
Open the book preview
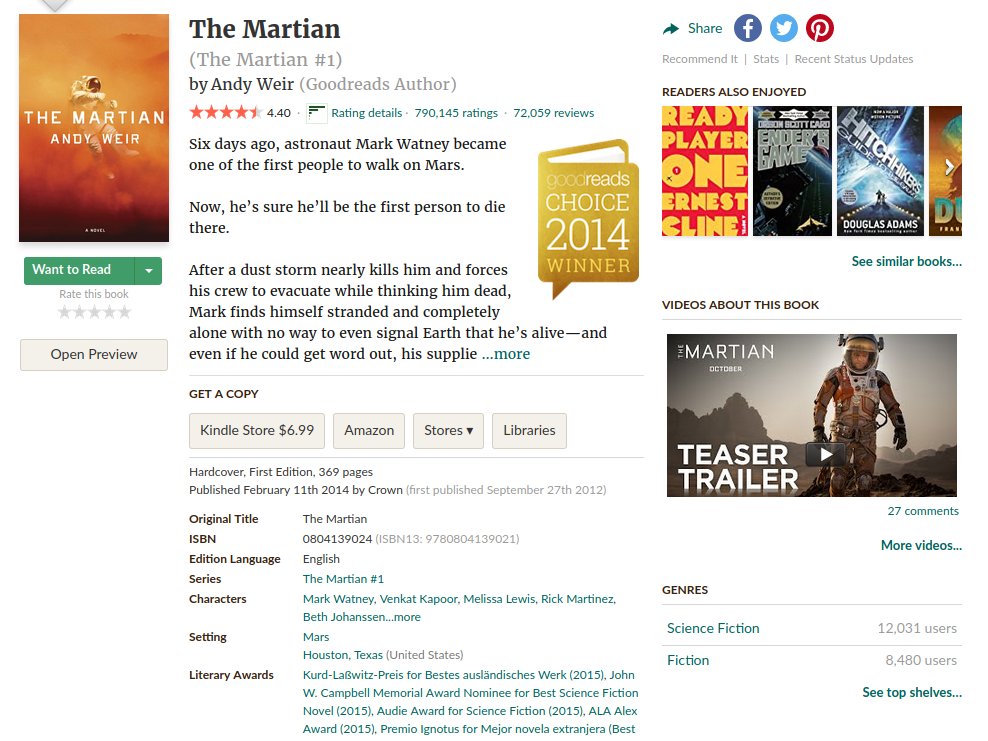[x=94, y=355]
